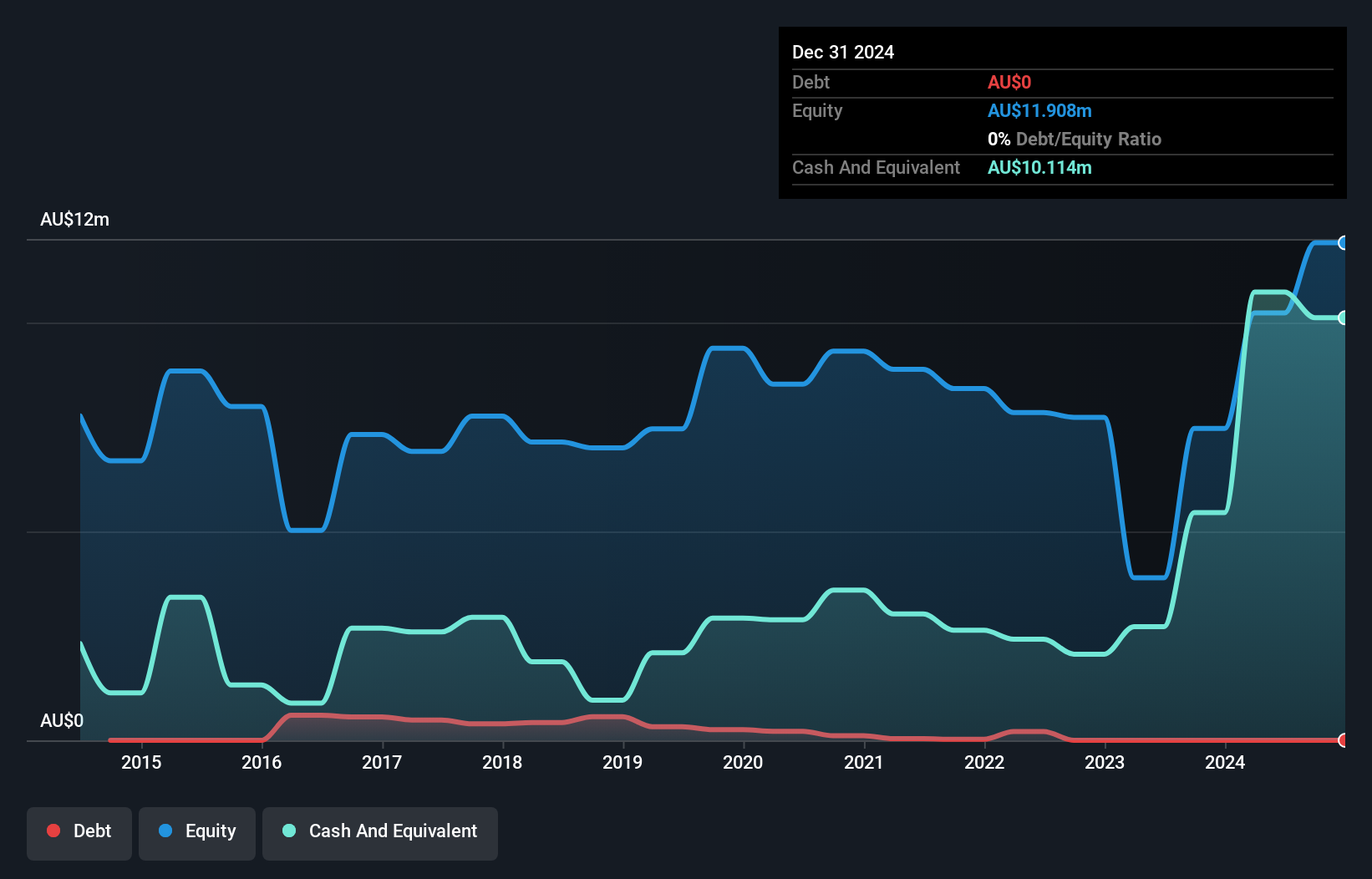The image size is (1372, 879).
Task: Click the 2018 x-axis label
Action: [x=502, y=762]
